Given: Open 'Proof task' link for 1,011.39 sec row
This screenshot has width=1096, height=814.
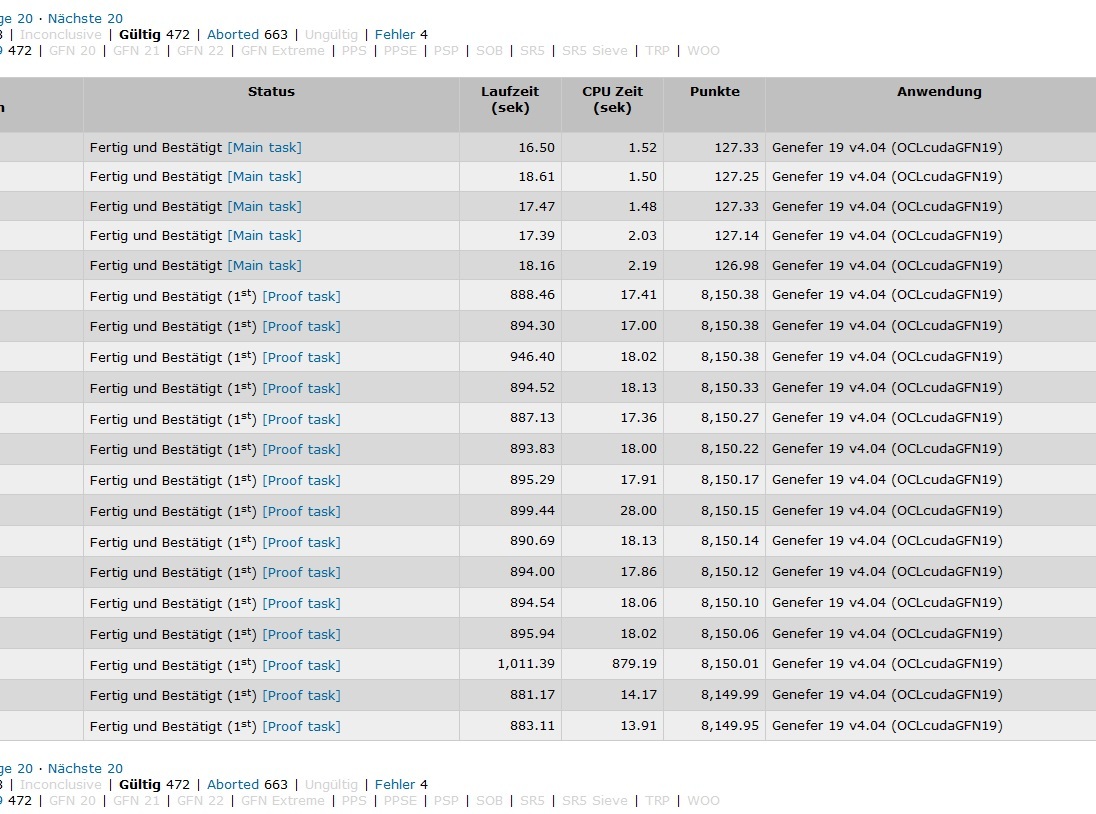Looking at the screenshot, I should click(301, 665).
